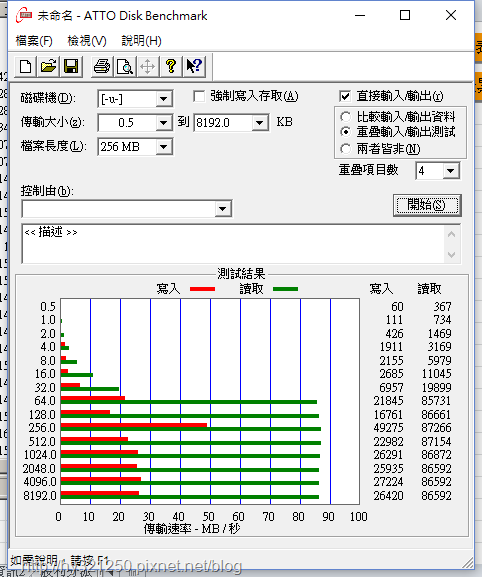482x577 pixels.
Task: Choose the 兩者皆非 radio option
Action: (x=345, y=149)
